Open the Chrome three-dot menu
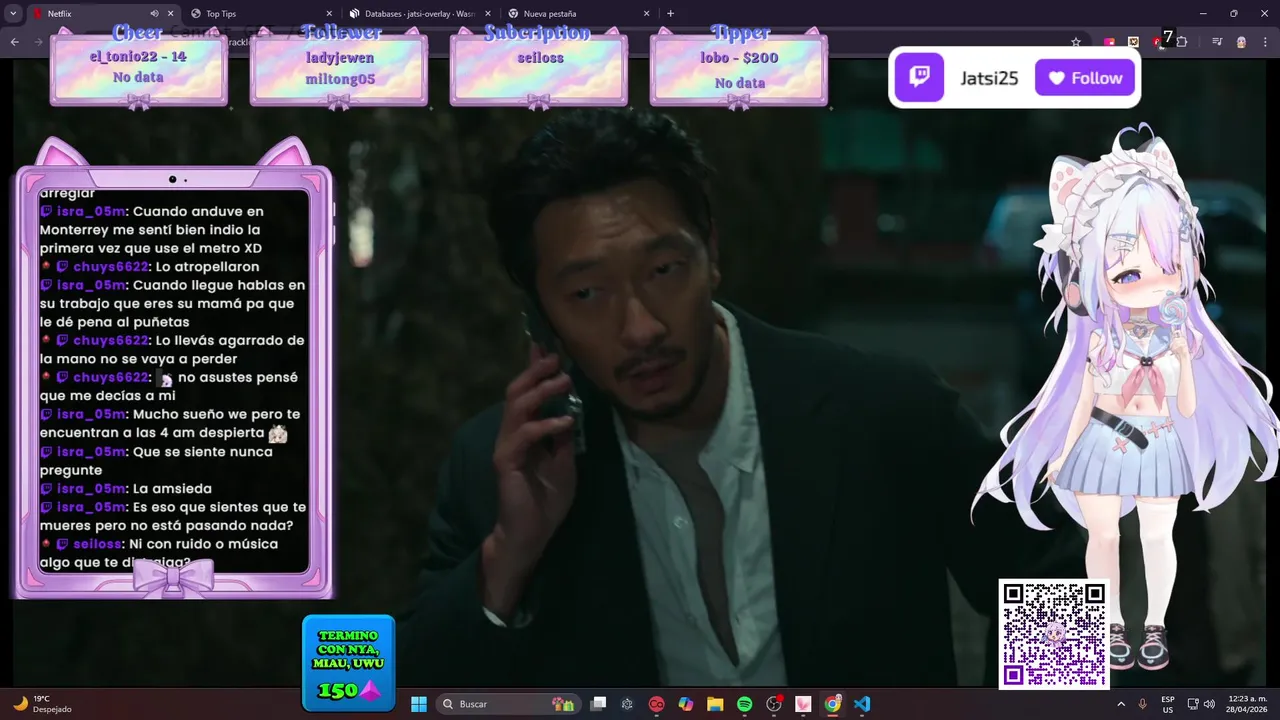Screen dimensions: 1280x720 tap(1264, 42)
